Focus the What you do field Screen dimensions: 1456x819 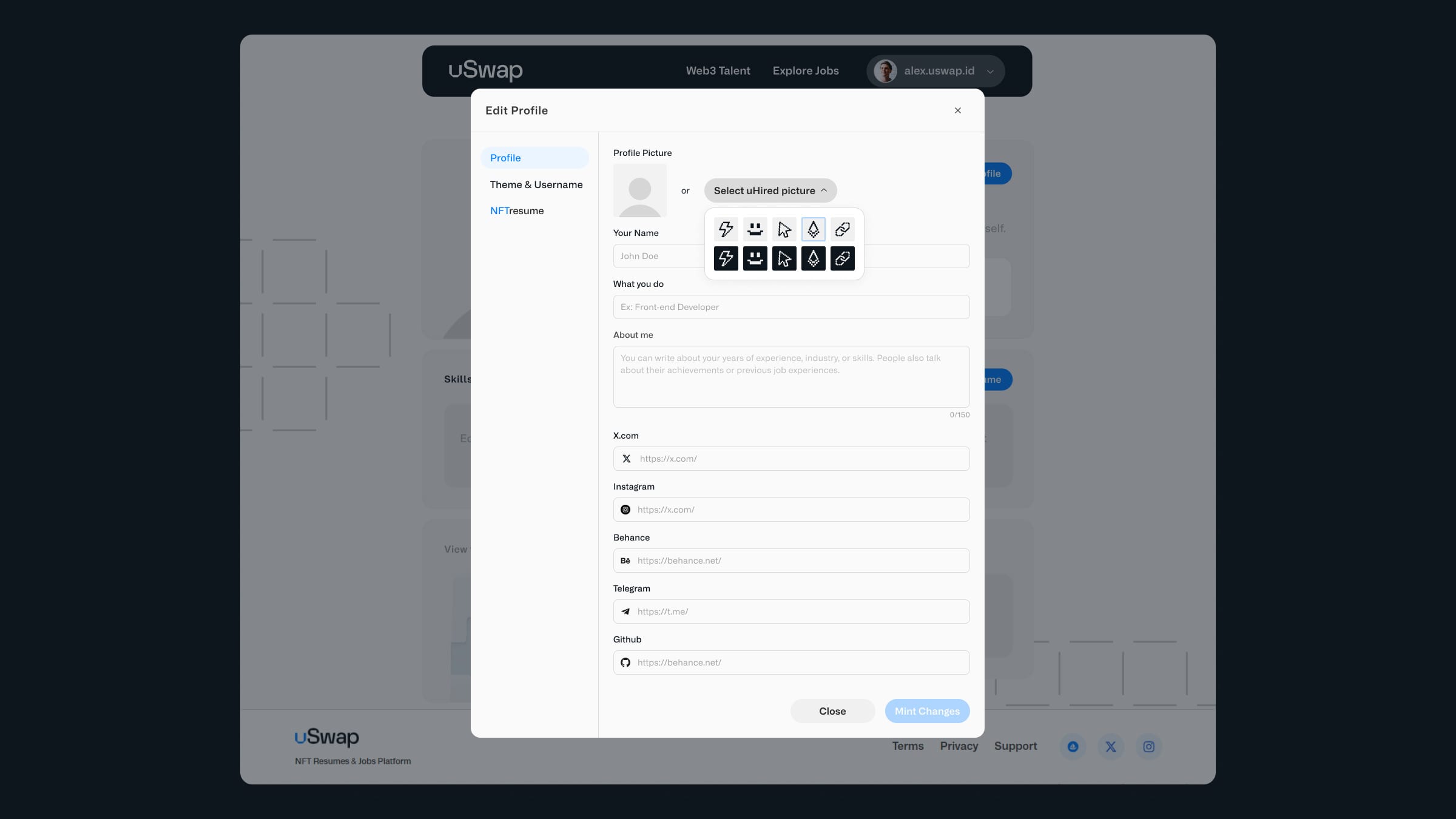(x=791, y=307)
